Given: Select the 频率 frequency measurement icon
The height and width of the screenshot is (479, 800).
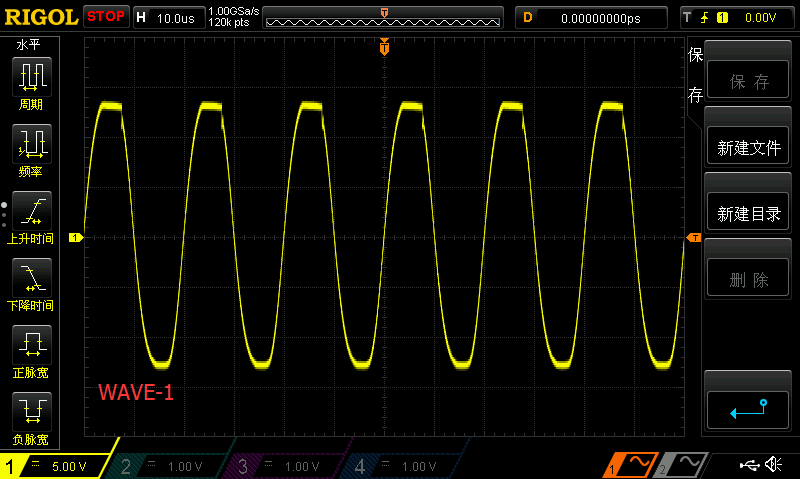Looking at the screenshot, I should click(32, 144).
